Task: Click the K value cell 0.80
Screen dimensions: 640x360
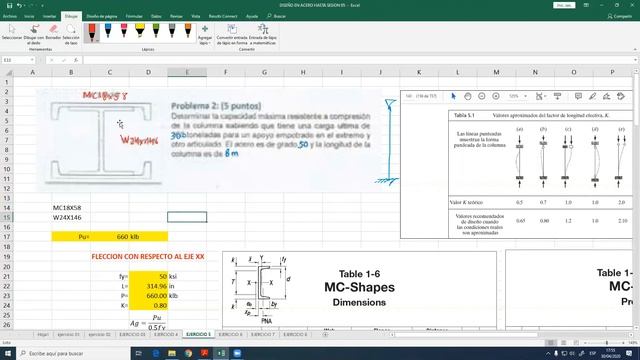Action: 148,305
